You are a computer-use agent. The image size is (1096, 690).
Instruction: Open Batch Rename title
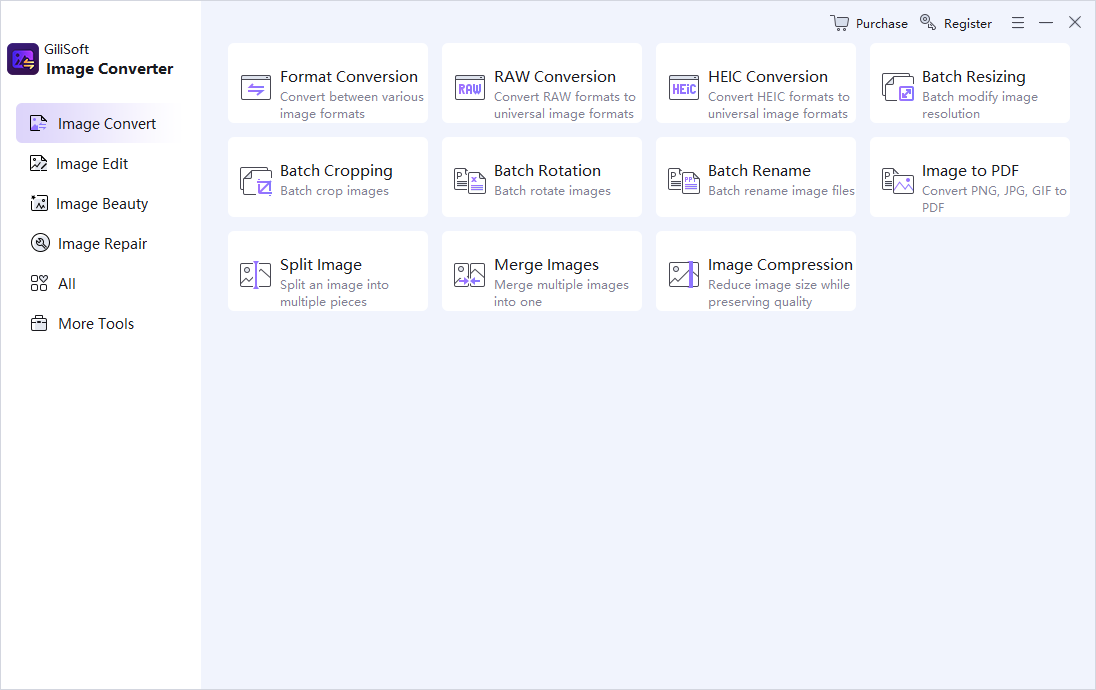(x=759, y=171)
